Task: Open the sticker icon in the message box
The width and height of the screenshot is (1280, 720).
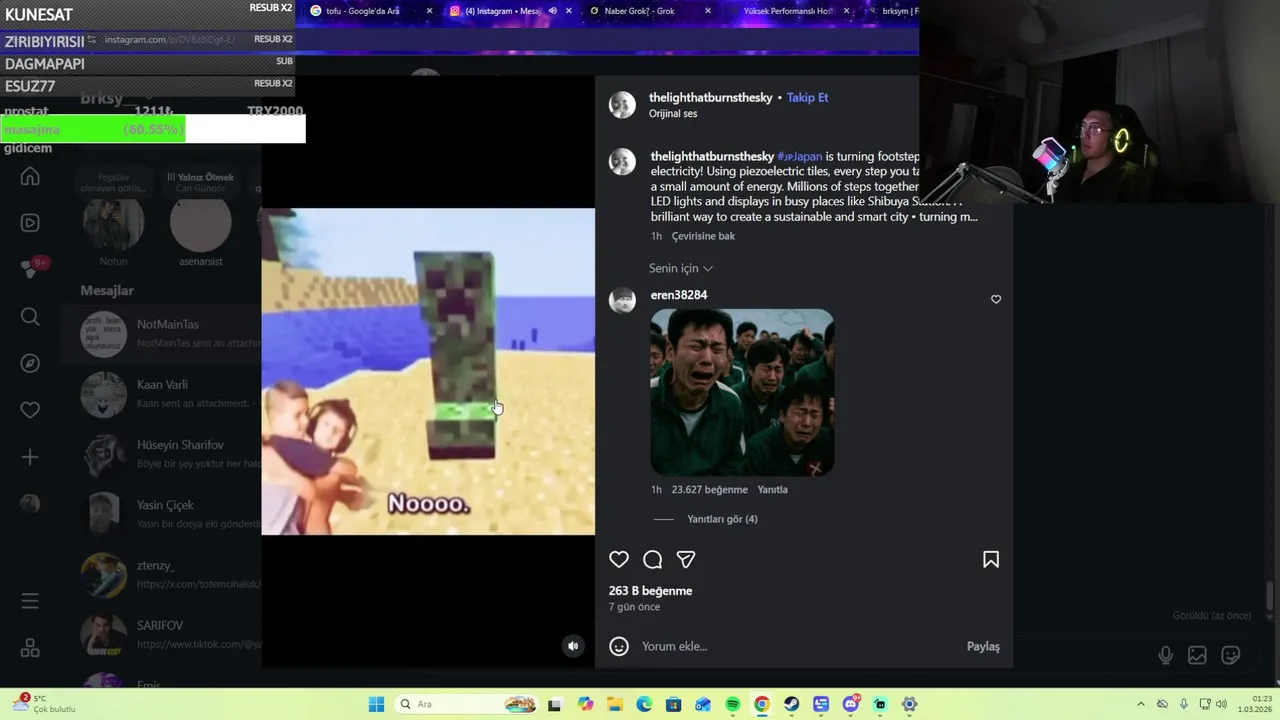Action: tap(1231, 655)
